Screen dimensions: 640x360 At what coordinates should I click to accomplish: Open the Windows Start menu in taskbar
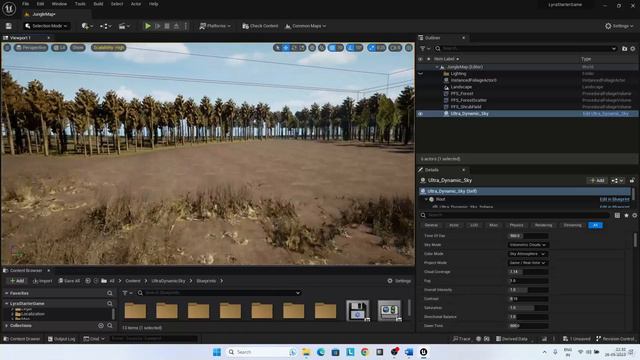pyautogui.click(x=217, y=352)
